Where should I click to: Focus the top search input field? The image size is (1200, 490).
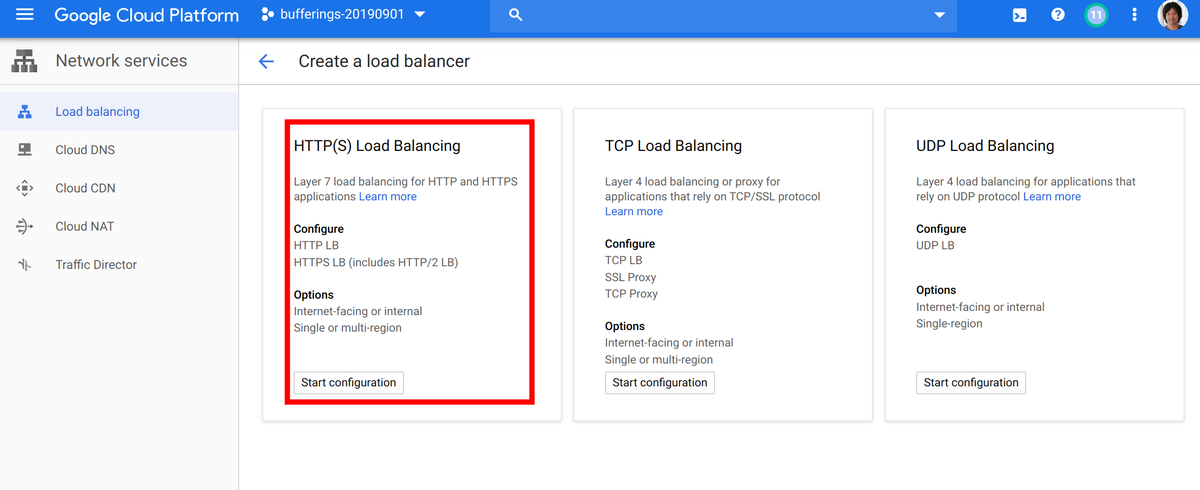pos(723,15)
